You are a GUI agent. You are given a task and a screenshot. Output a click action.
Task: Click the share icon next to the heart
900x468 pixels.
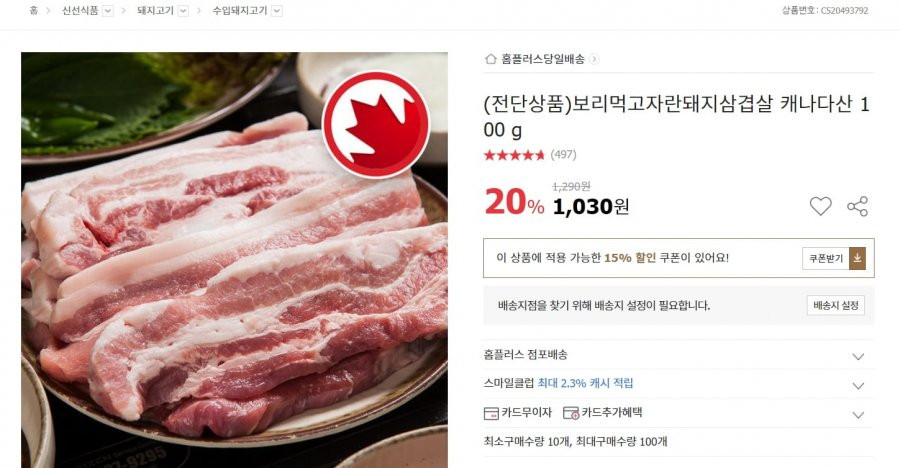pyautogui.click(x=858, y=207)
